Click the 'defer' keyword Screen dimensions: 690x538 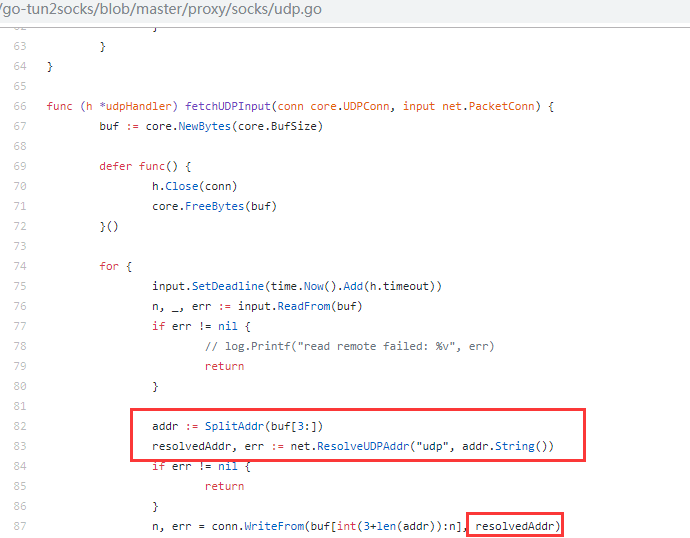tap(116, 166)
